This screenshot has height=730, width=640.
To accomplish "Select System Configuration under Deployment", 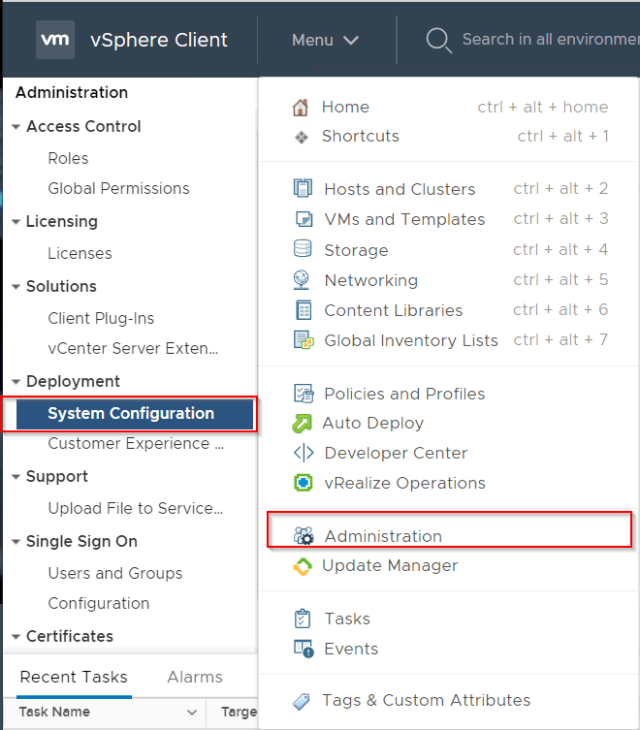I will 131,413.
